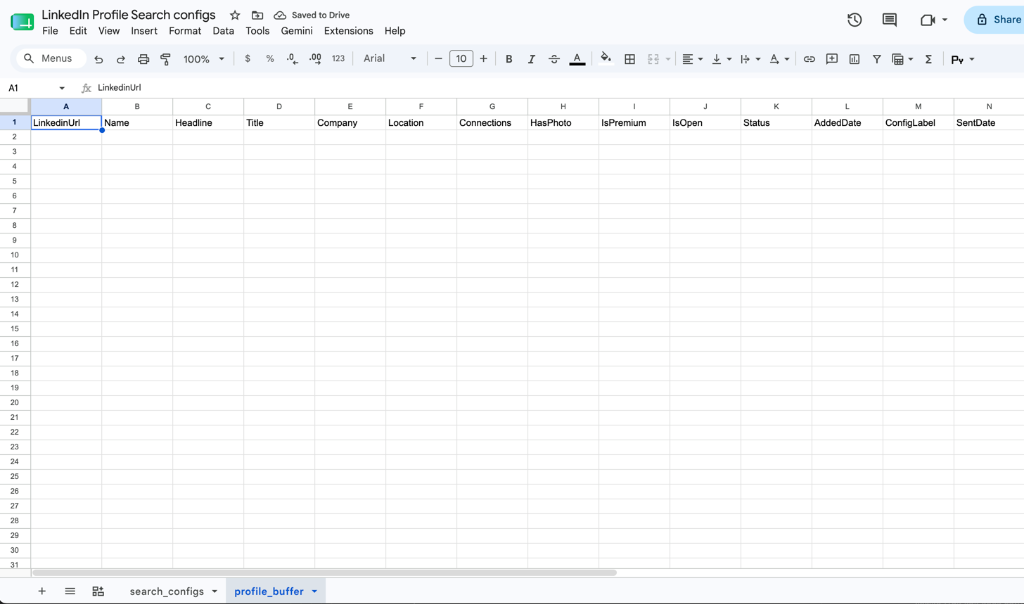Screen dimensions: 1024x604
Task: Add a new sheet with plus icon
Action: coord(42,591)
